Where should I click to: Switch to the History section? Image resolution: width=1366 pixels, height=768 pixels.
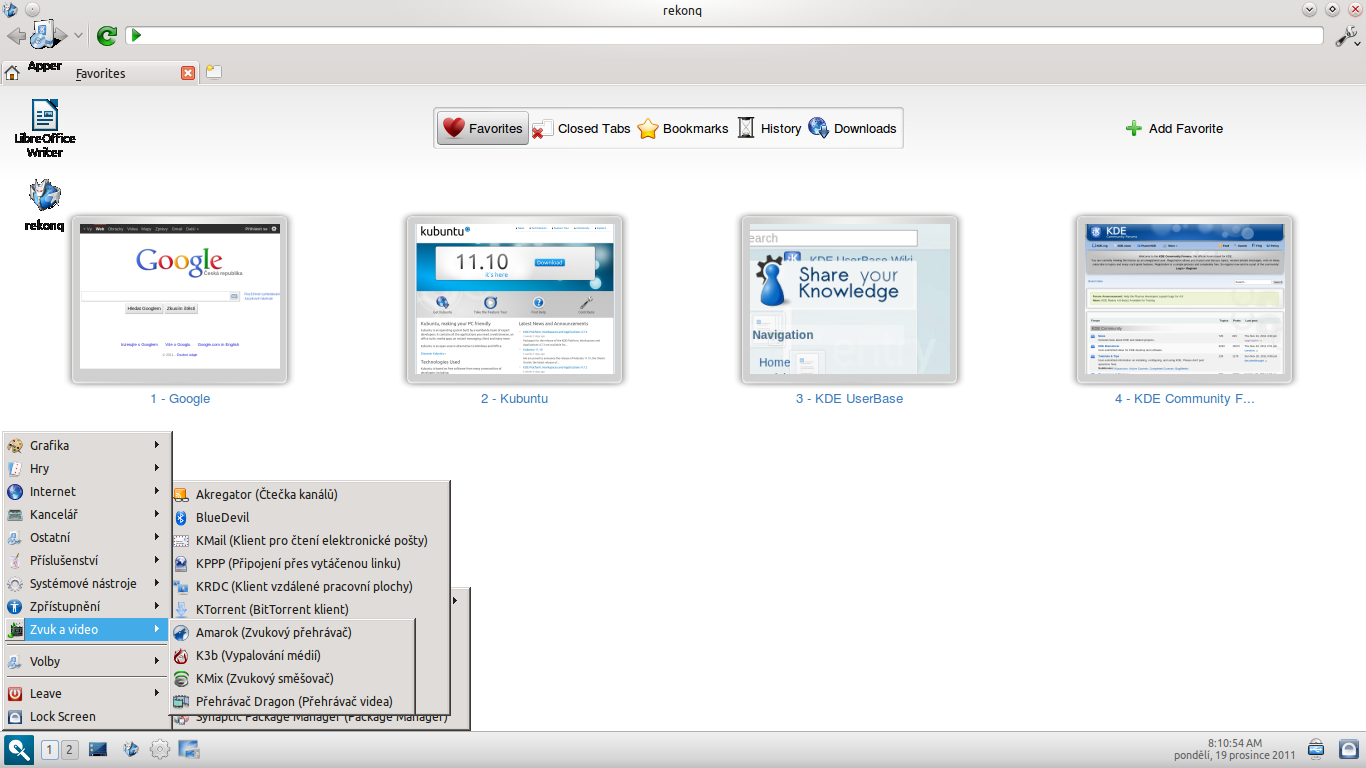tap(769, 128)
